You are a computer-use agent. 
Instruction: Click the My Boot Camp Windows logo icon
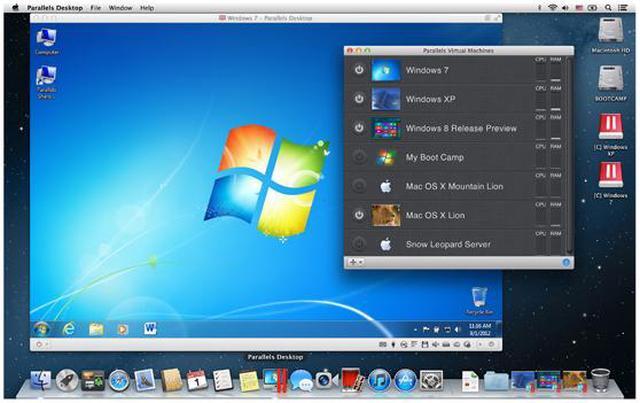(386, 157)
